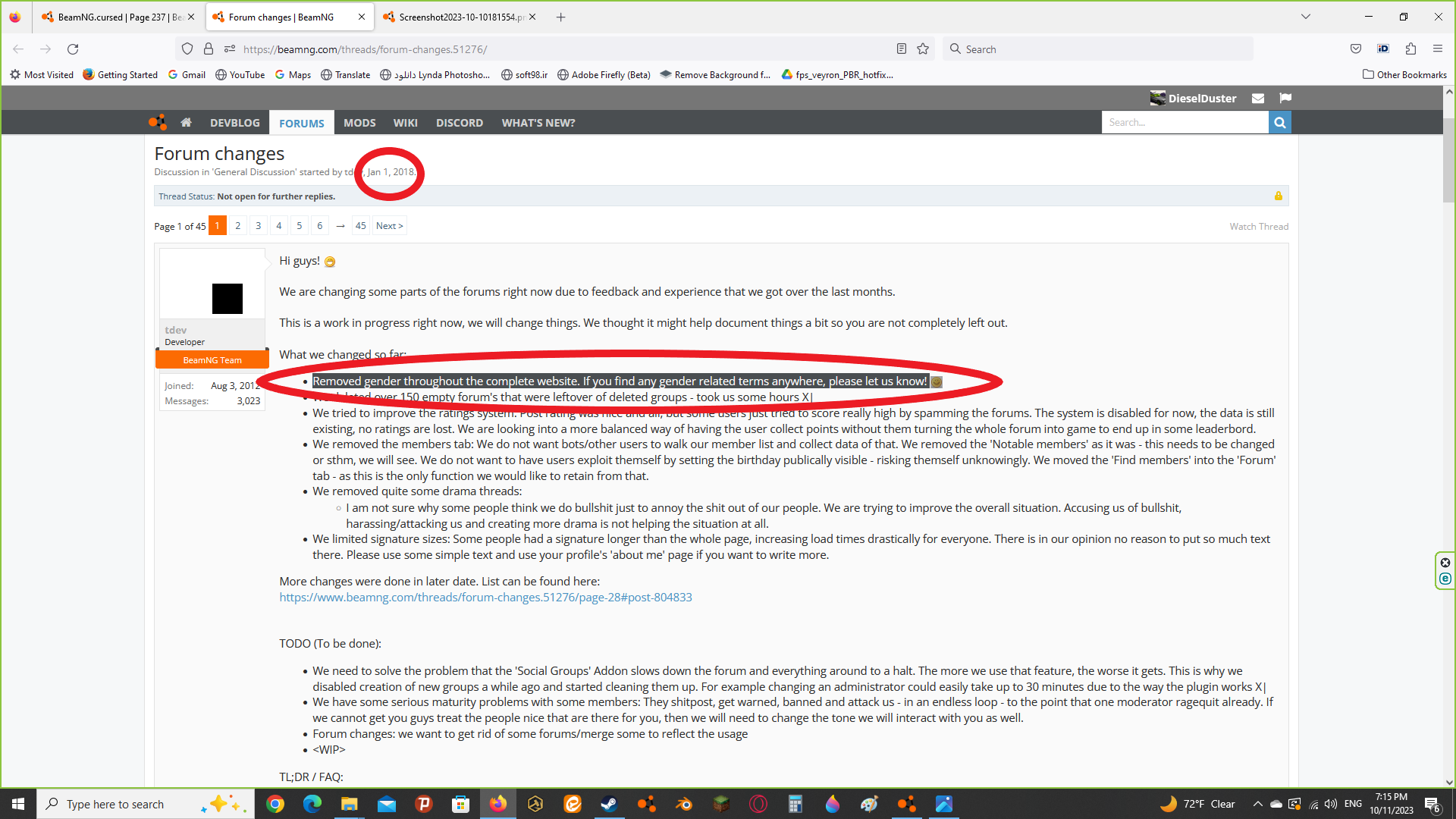Jump to last page 45
1456x819 pixels.
point(361,225)
